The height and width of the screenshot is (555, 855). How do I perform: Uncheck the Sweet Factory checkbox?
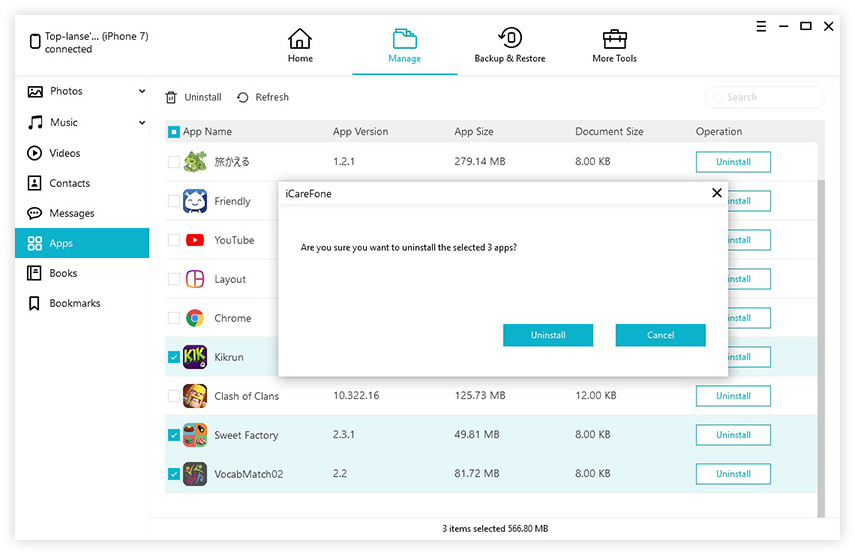click(174, 435)
